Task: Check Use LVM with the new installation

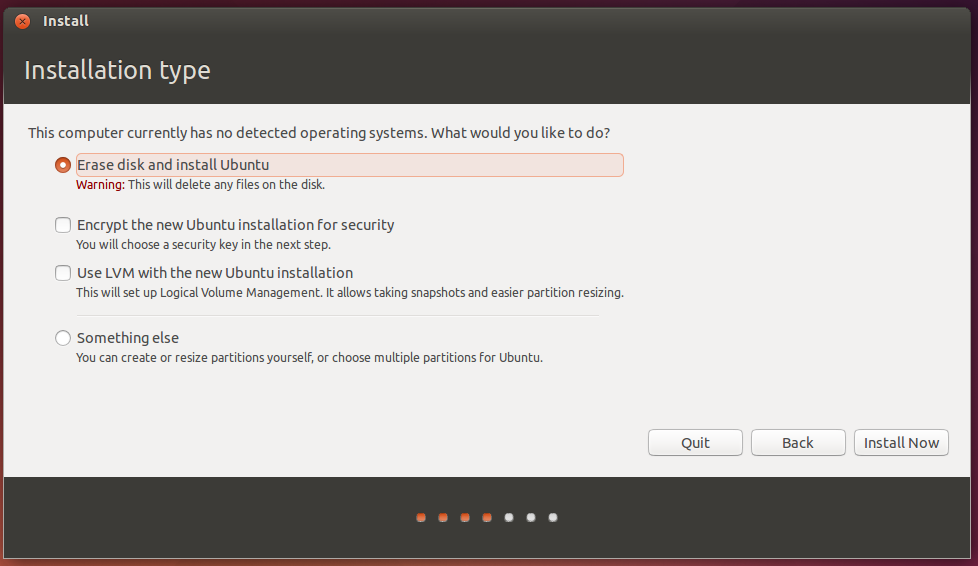Action: 62,273
